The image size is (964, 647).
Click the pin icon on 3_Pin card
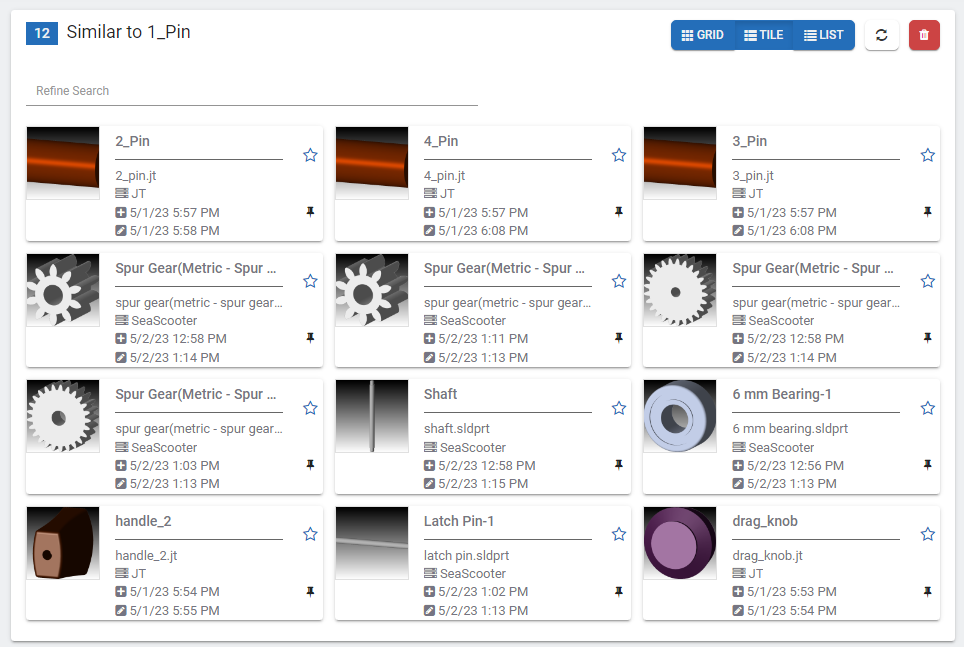[927, 212]
